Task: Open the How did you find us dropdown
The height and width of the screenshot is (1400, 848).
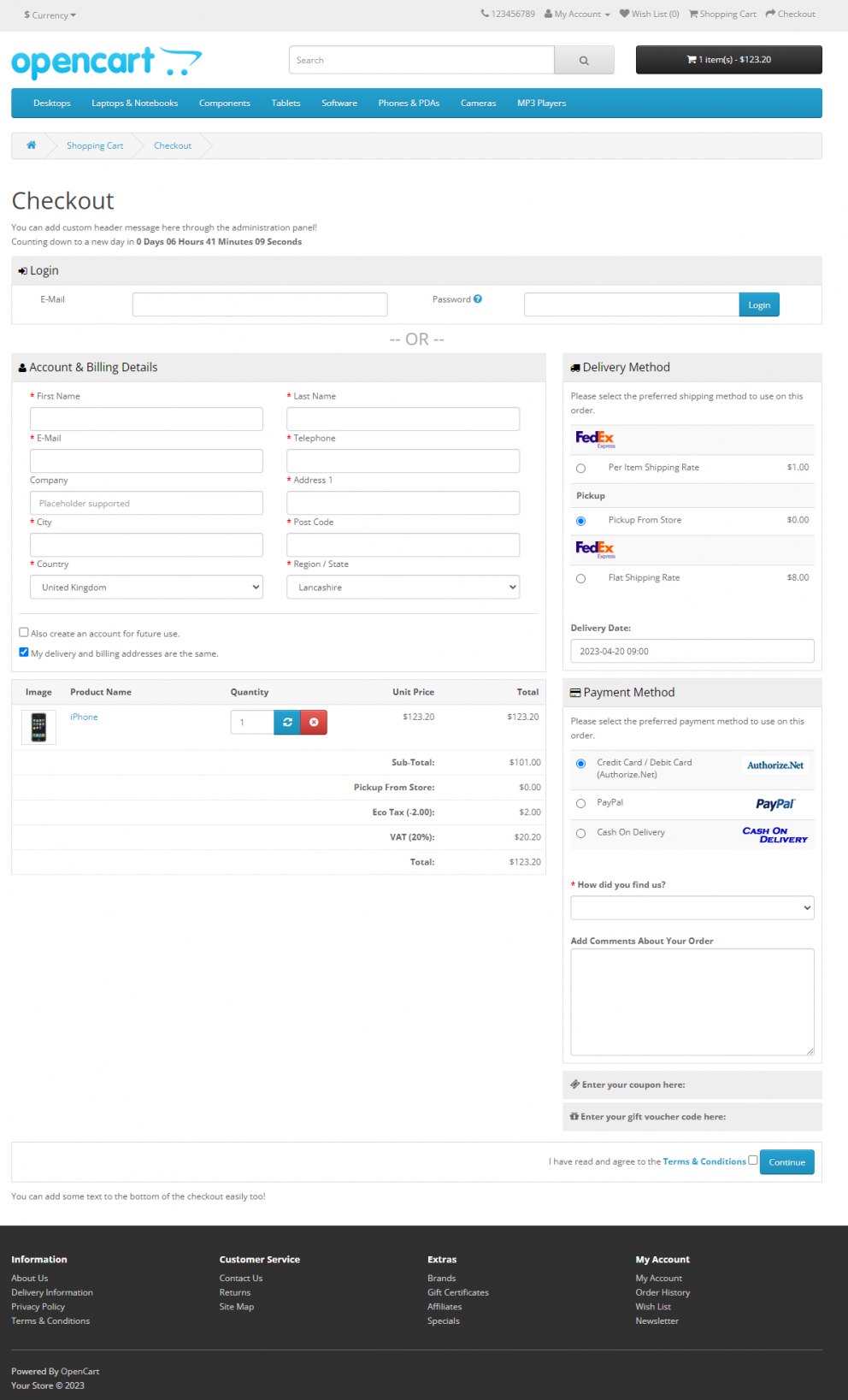Action: [x=692, y=908]
